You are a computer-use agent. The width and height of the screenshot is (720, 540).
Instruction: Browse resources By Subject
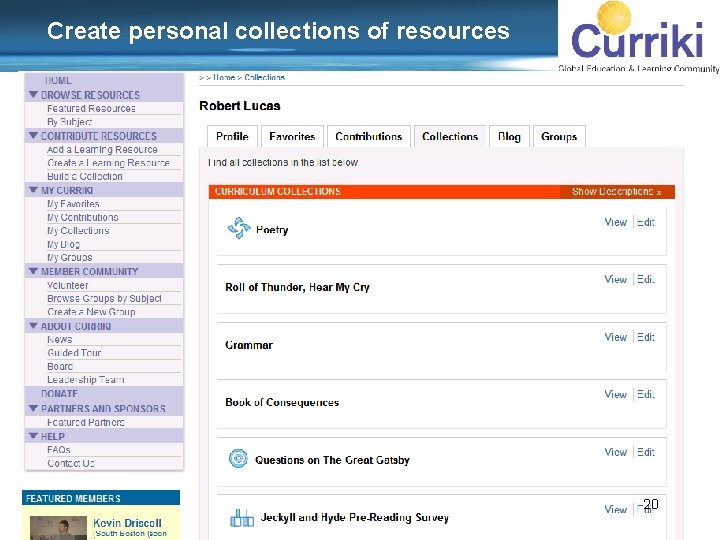69,122
